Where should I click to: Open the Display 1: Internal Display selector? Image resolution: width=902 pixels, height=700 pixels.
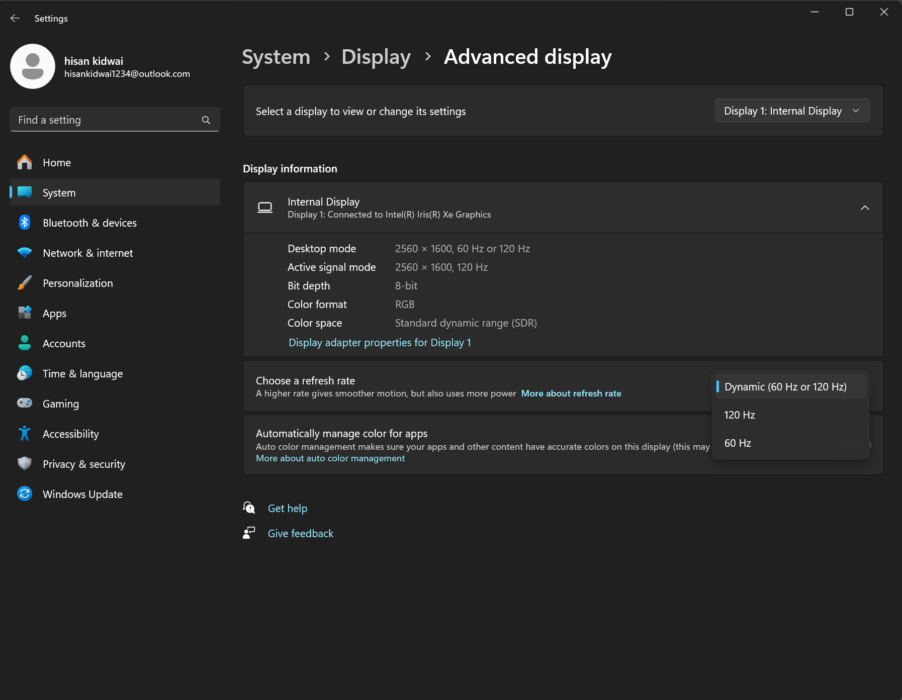coord(791,110)
